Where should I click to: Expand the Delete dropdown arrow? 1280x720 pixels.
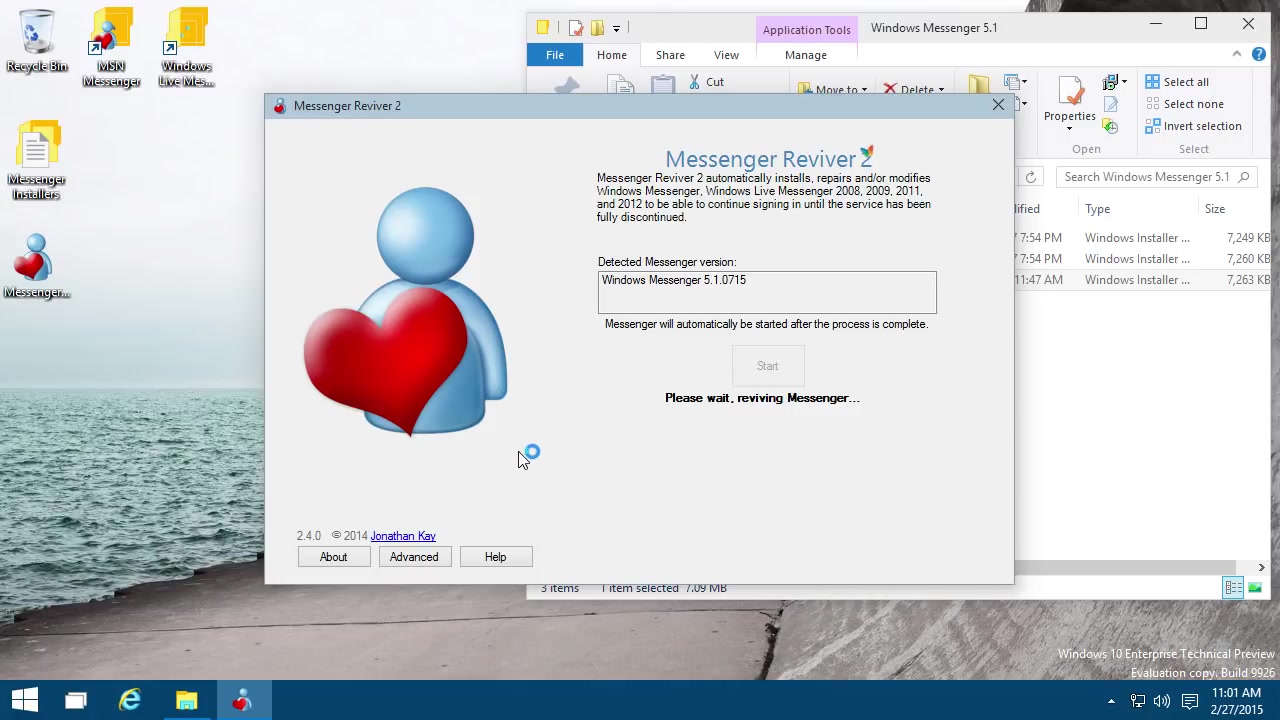pyautogui.click(x=941, y=90)
